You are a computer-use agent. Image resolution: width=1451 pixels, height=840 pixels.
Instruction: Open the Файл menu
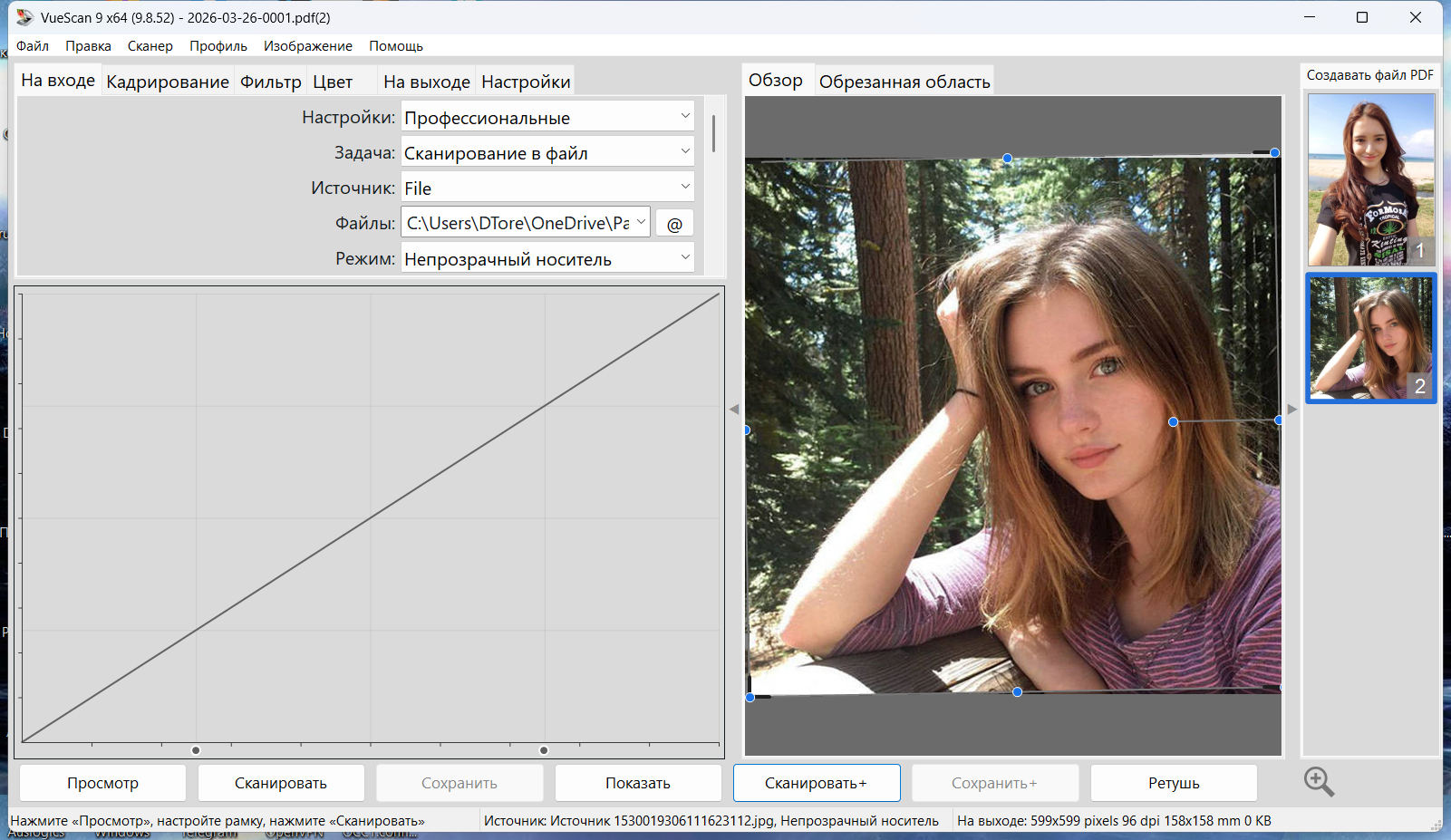33,46
